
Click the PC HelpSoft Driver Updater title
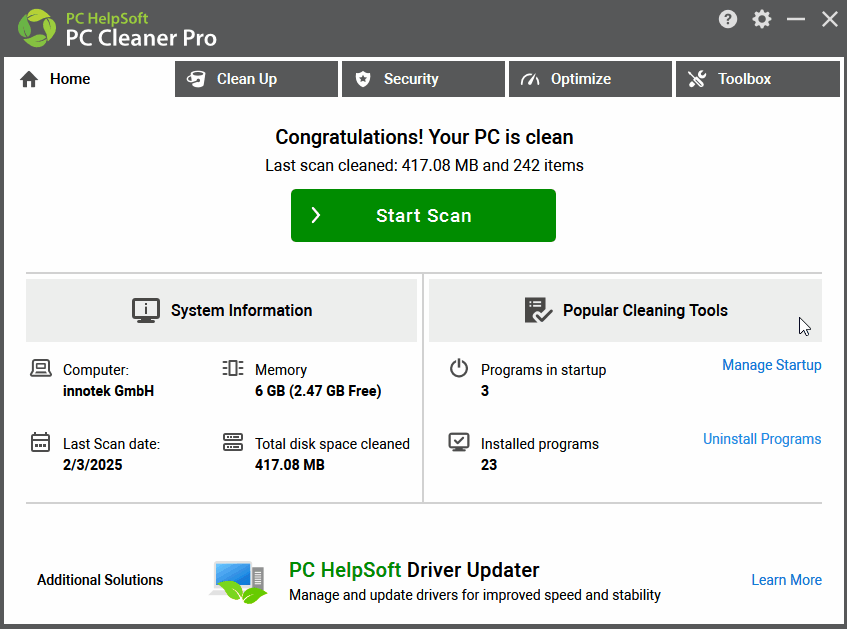[x=414, y=570]
